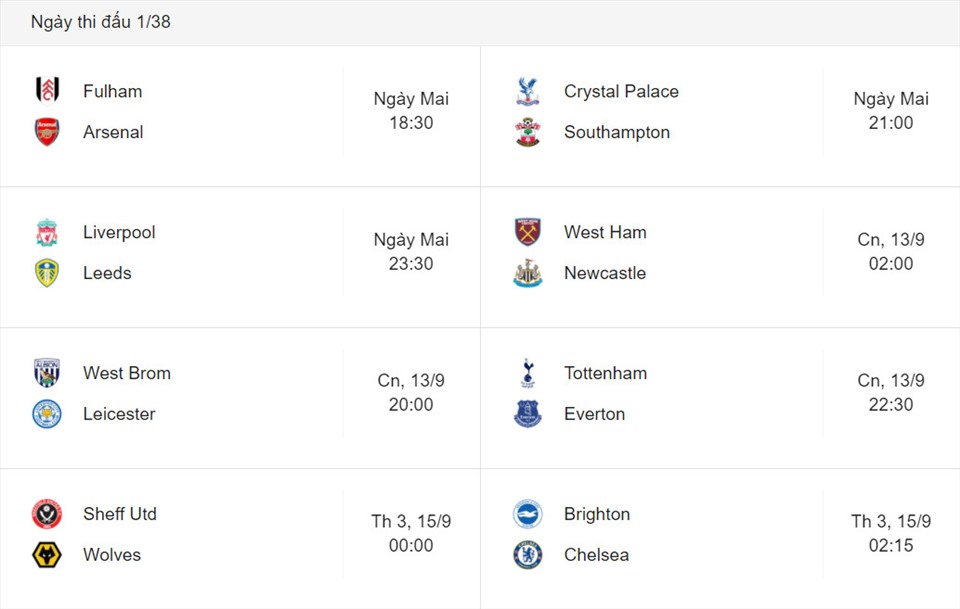Click the Crystal Palace eagle crest
Viewport: 960px width, 609px height.
(x=527, y=91)
